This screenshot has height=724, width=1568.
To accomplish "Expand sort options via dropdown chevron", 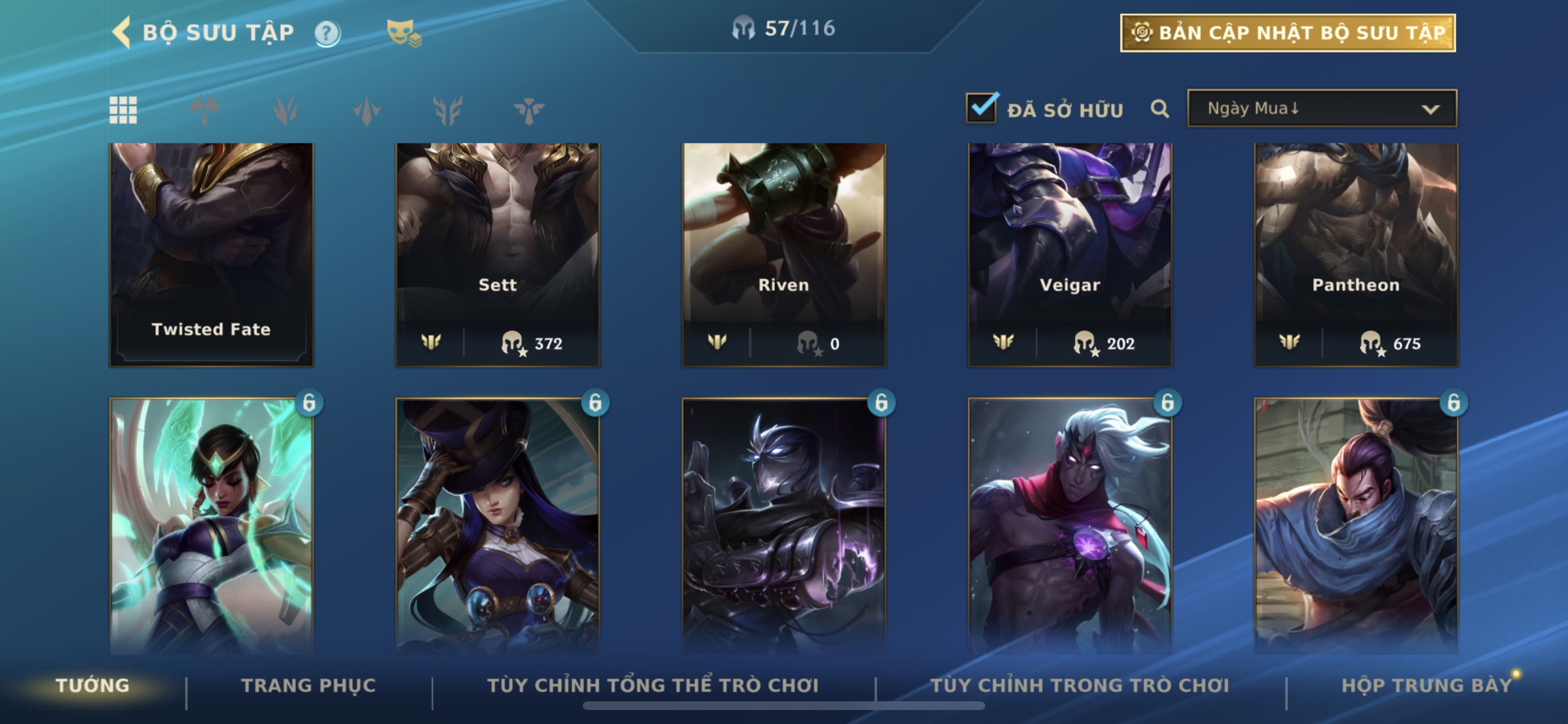I will 1430,110.
